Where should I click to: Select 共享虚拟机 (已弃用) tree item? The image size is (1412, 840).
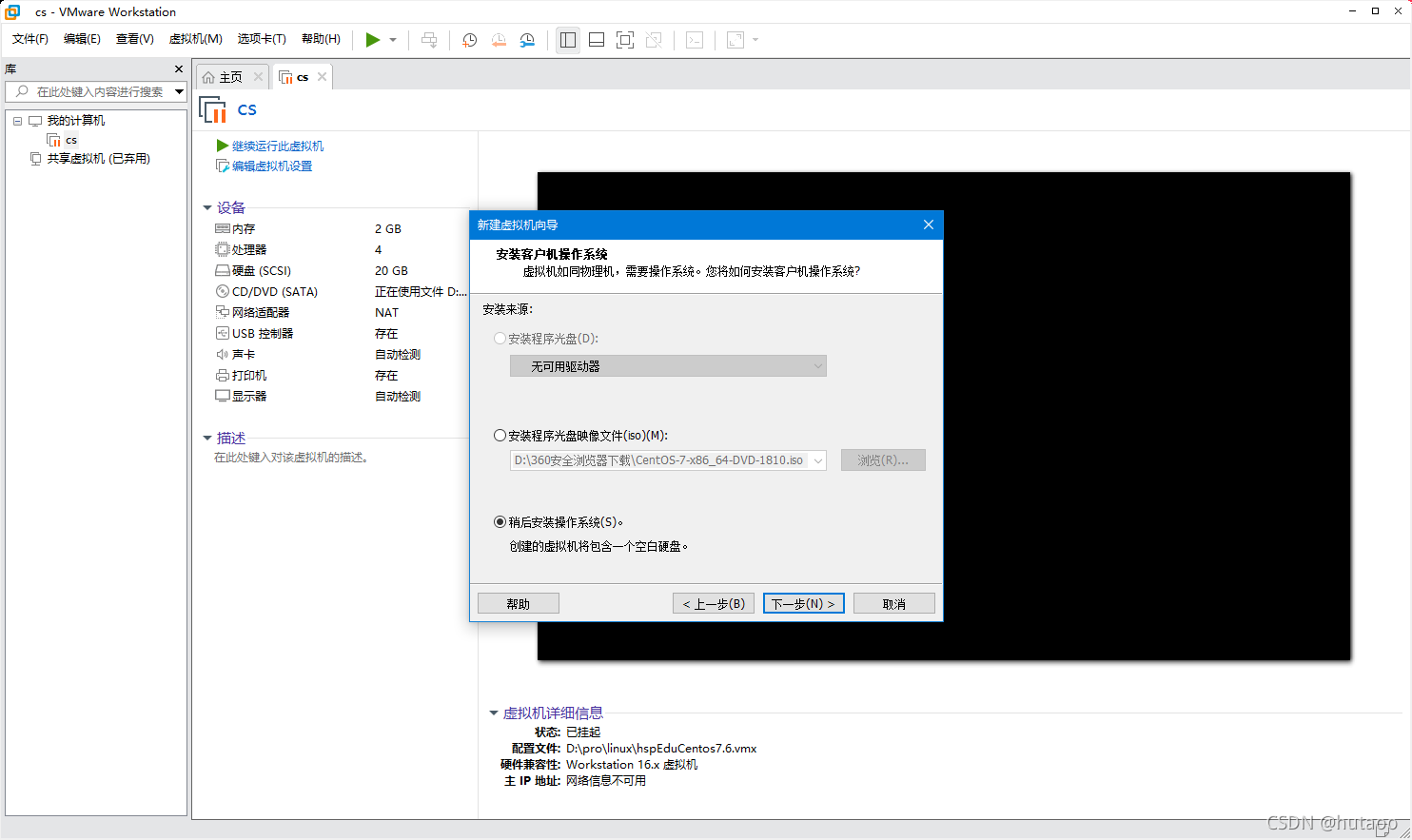(98, 159)
